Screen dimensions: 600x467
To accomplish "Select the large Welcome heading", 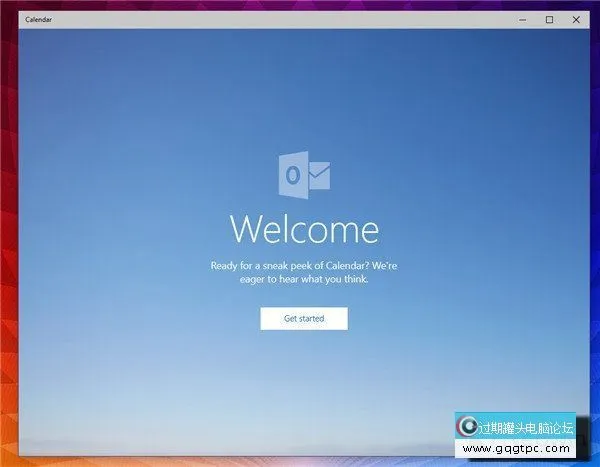I will coord(304,228).
